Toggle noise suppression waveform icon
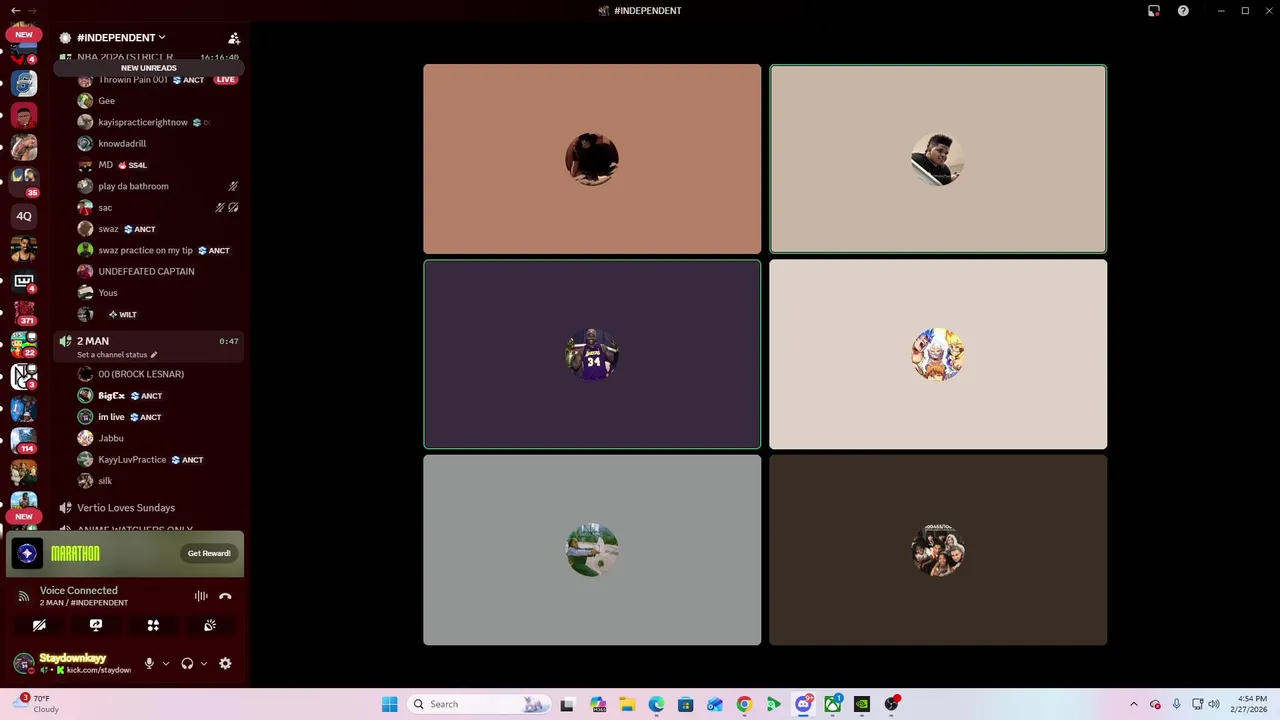 coord(201,596)
